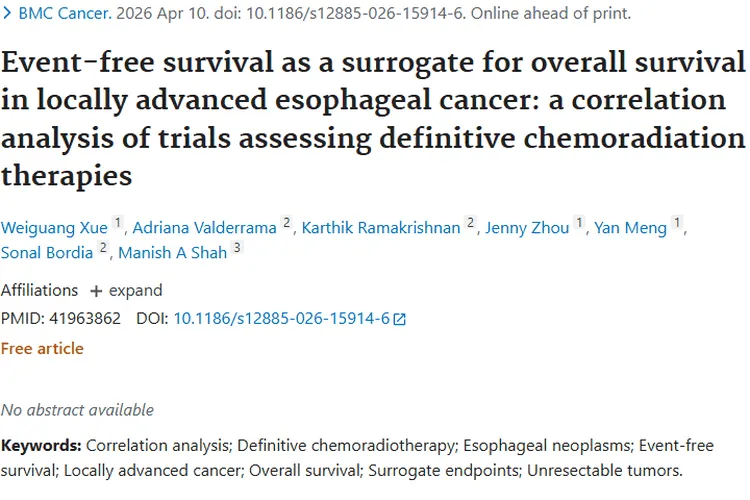Image resolution: width=750 pixels, height=500 pixels.
Task: Click the external link icon beside DOI
Action: (400, 319)
